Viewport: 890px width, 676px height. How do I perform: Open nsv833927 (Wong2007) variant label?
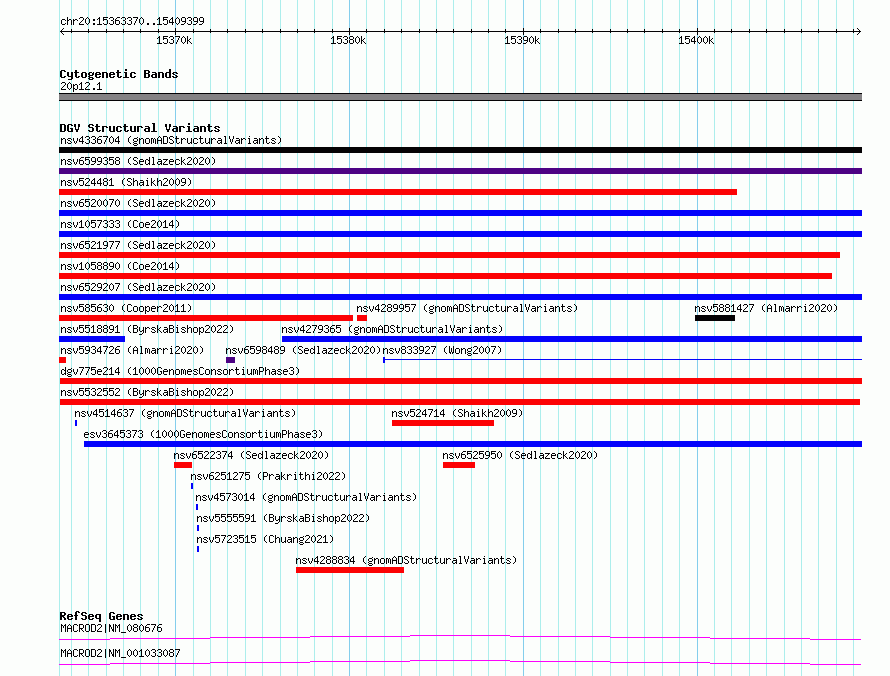(x=442, y=350)
